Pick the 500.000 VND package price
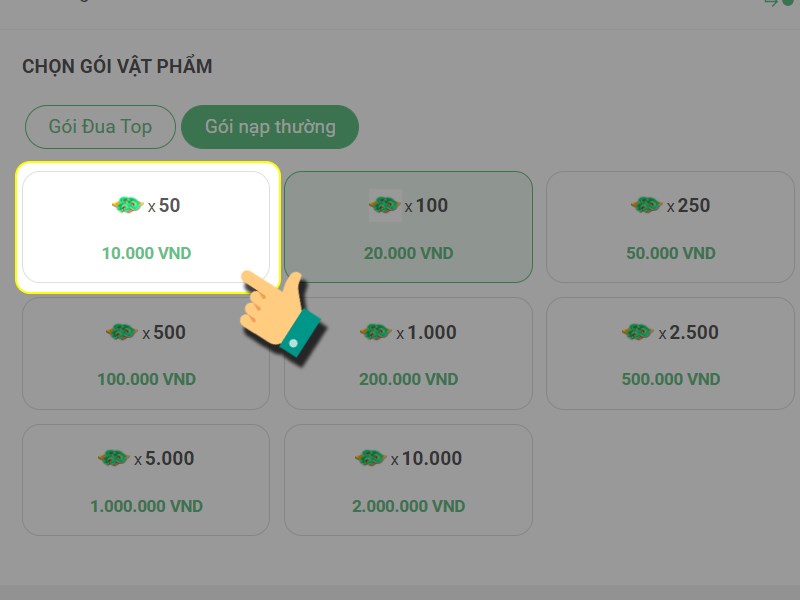 [x=670, y=379]
